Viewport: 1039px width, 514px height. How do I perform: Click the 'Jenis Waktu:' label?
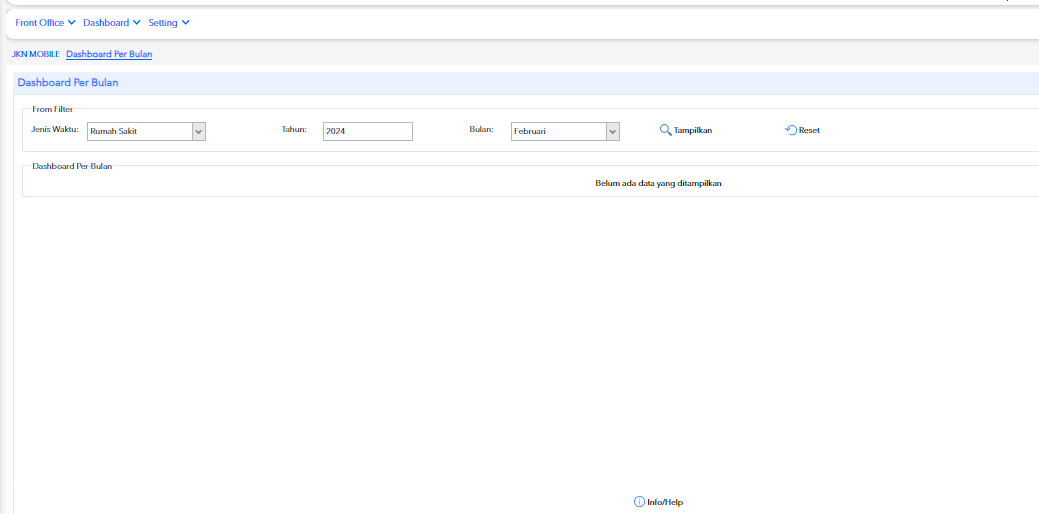click(55, 129)
